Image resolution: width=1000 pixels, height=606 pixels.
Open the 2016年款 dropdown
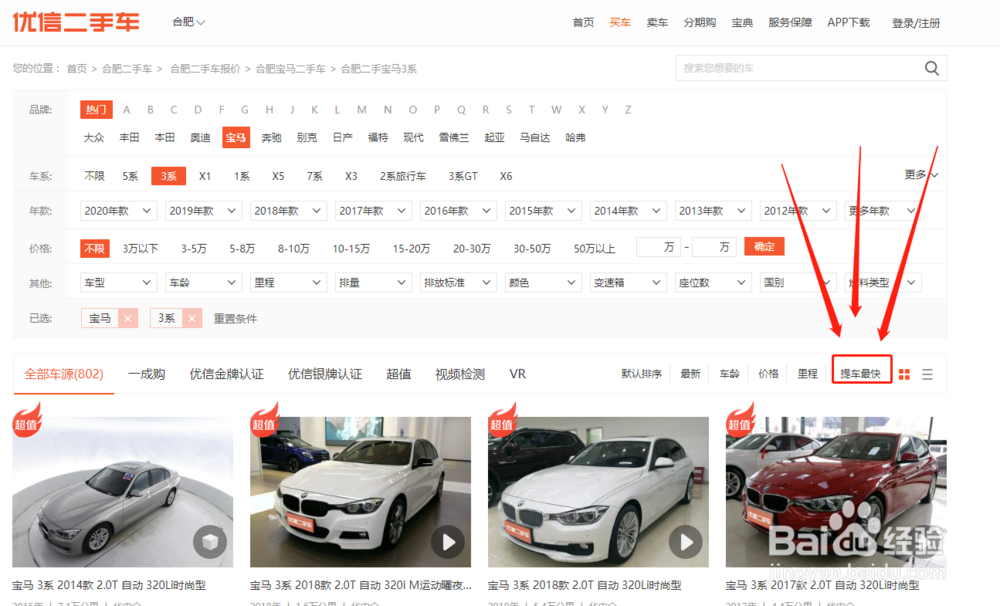coord(457,211)
